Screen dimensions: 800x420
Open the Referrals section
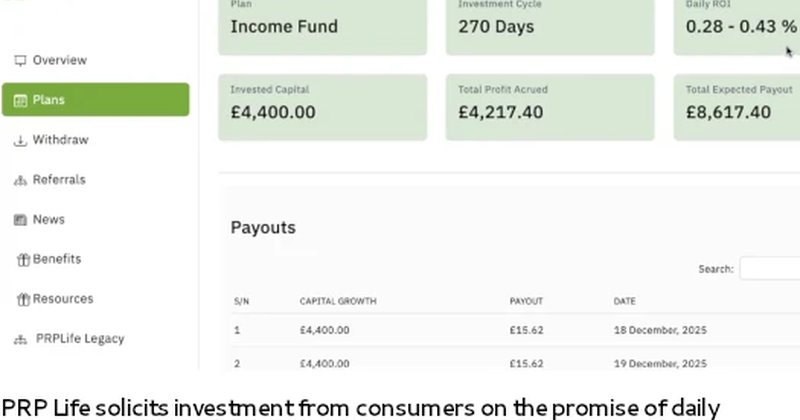tap(59, 180)
